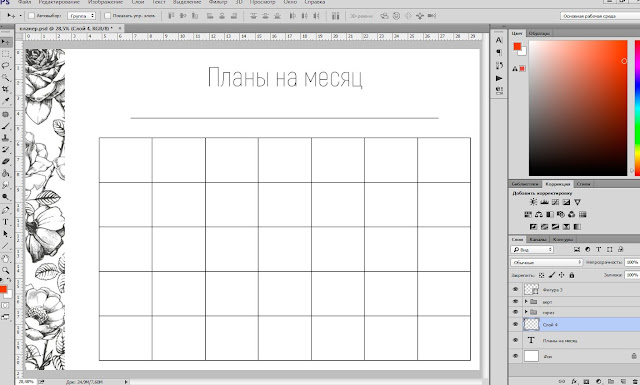Viewport: 640px width, 385px height.
Task: Hide the верт group layer
Action: coord(516,301)
